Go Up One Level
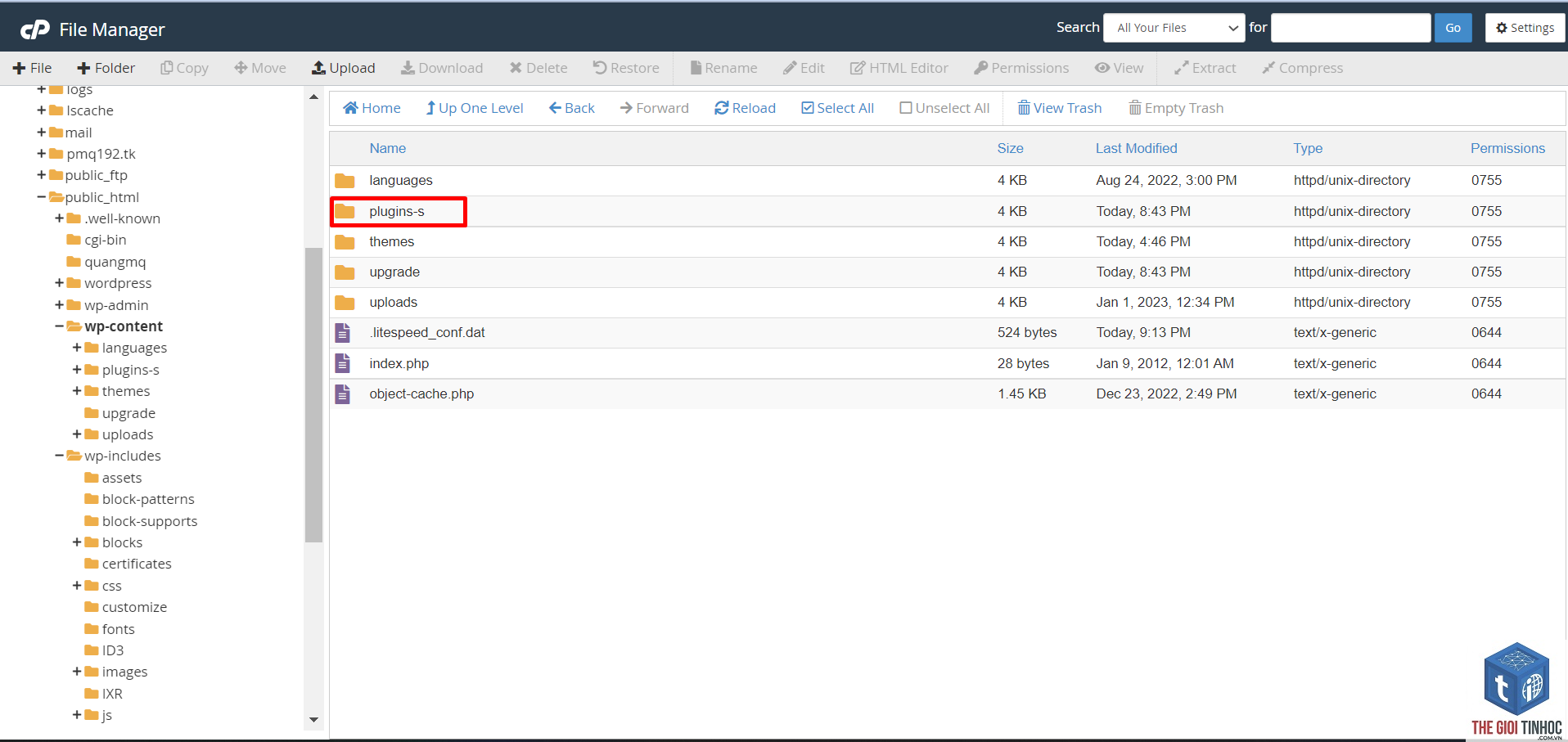Screen dimensions: 1568x742 475,108
